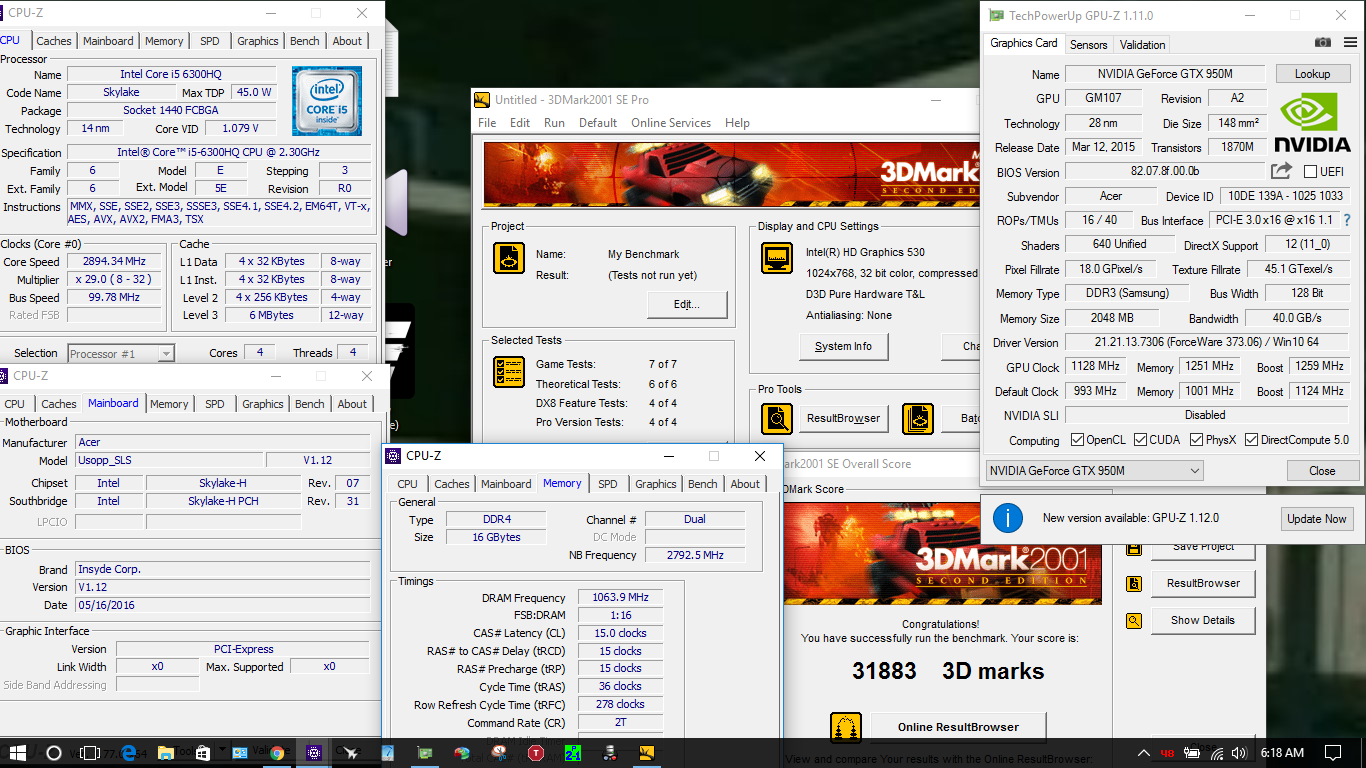Click the Show Details button

1203,620
